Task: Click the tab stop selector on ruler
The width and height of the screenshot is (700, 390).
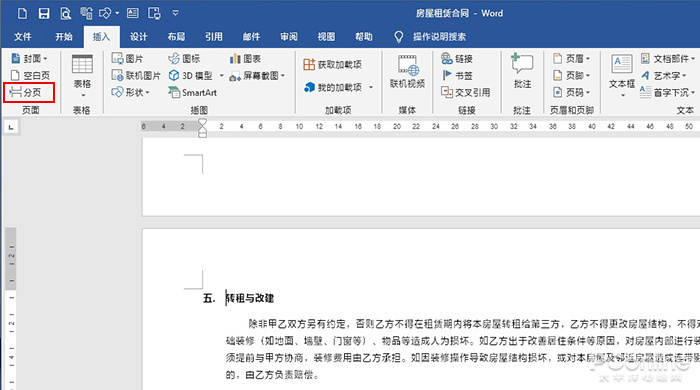Action: tap(11, 128)
